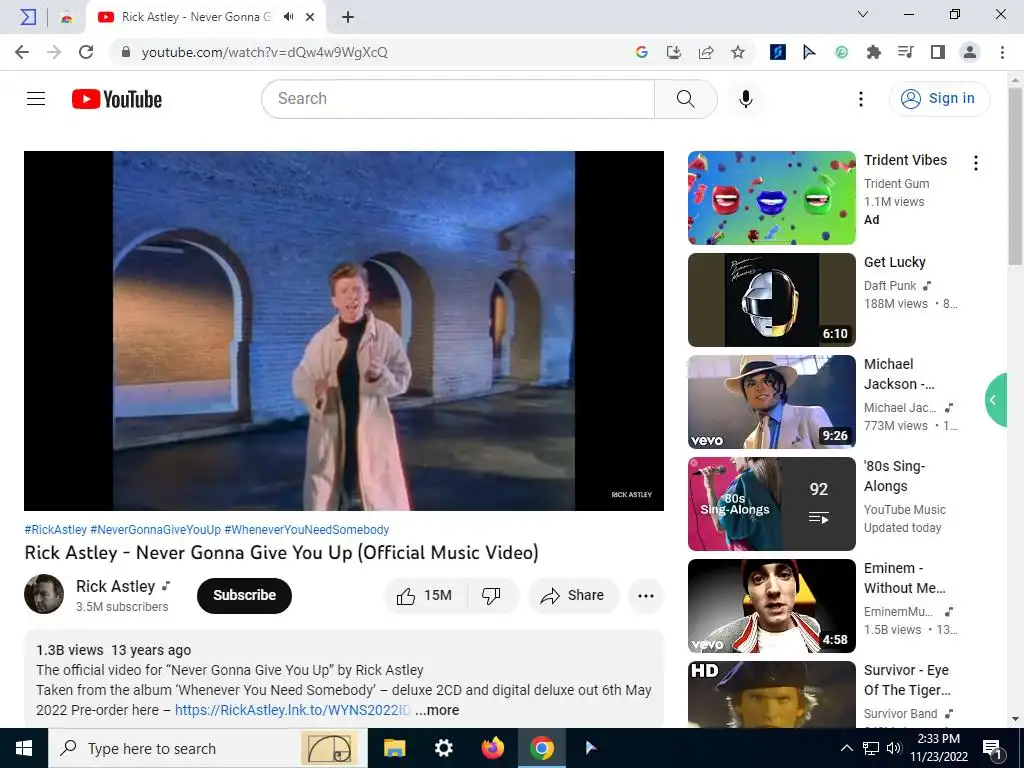Viewport: 1024px width, 768px height.
Task: Open Chrome tab search chevron
Action: [x=863, y=14]
